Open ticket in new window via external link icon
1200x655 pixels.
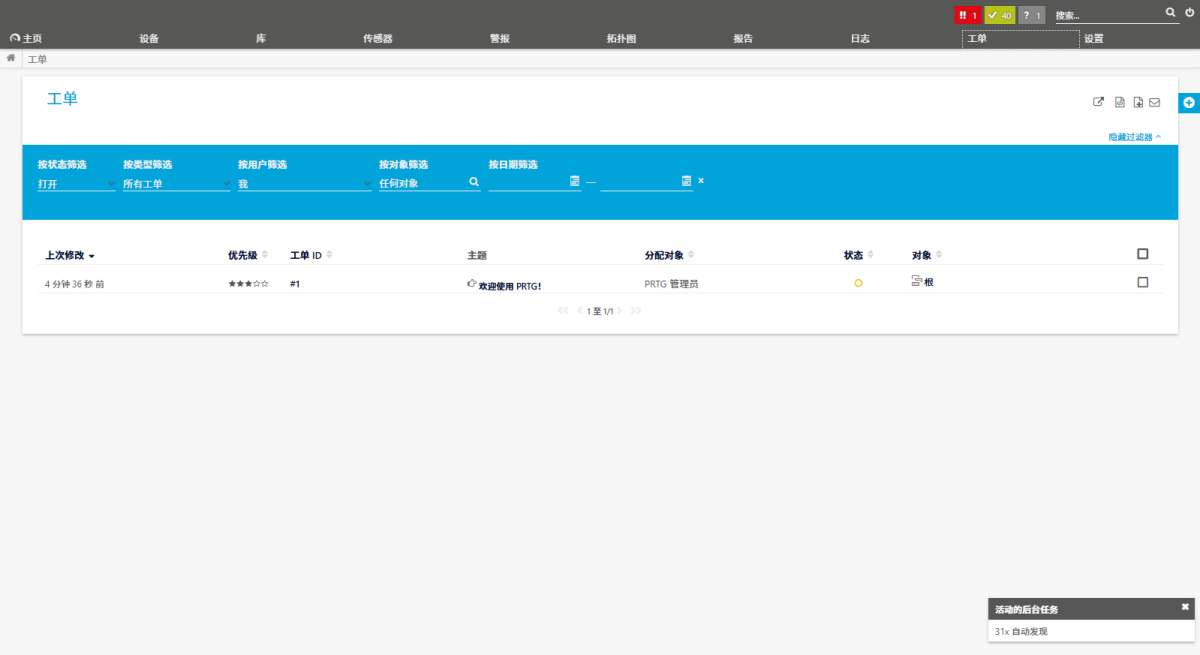pos(1098,101)
